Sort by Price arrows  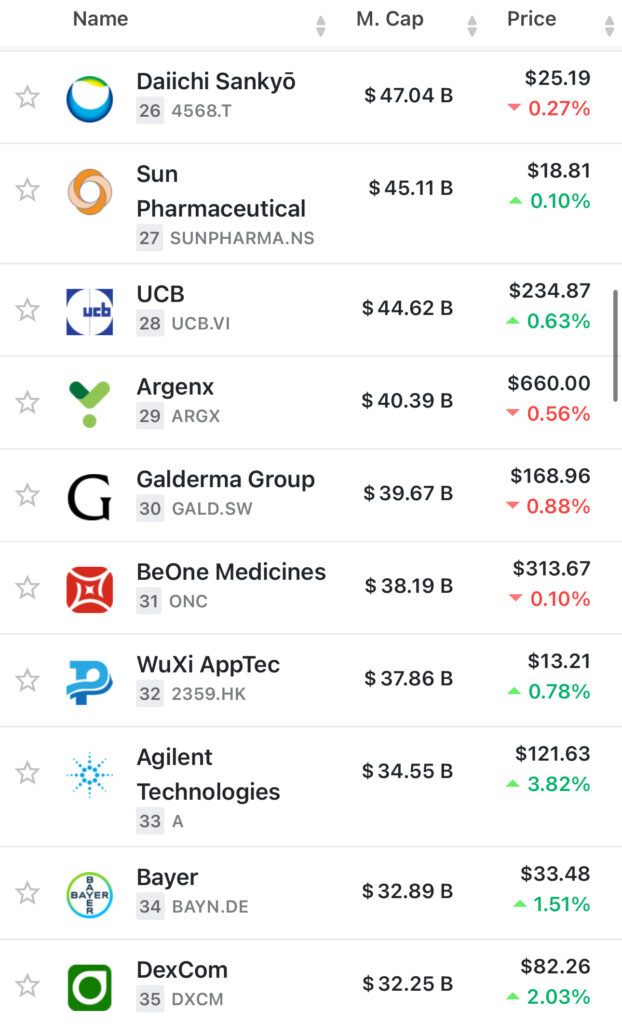[609, 25]
